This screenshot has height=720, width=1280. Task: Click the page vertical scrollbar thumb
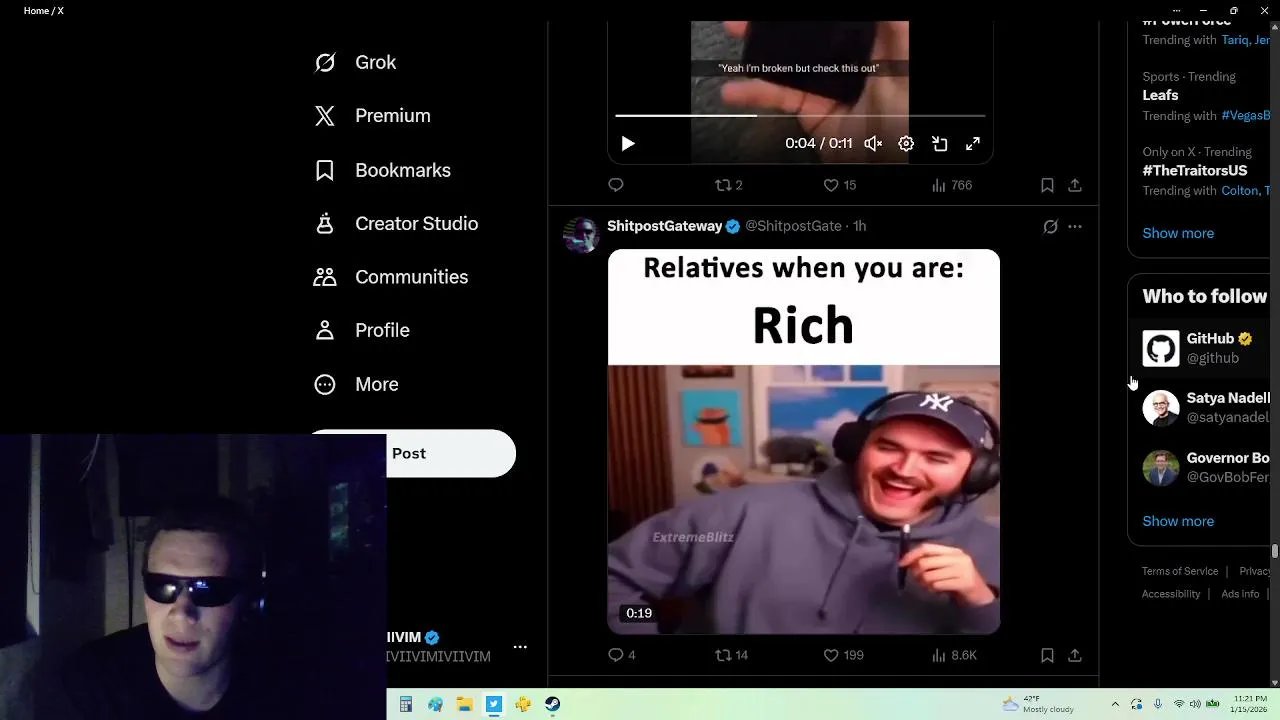tap(1275, 552)
